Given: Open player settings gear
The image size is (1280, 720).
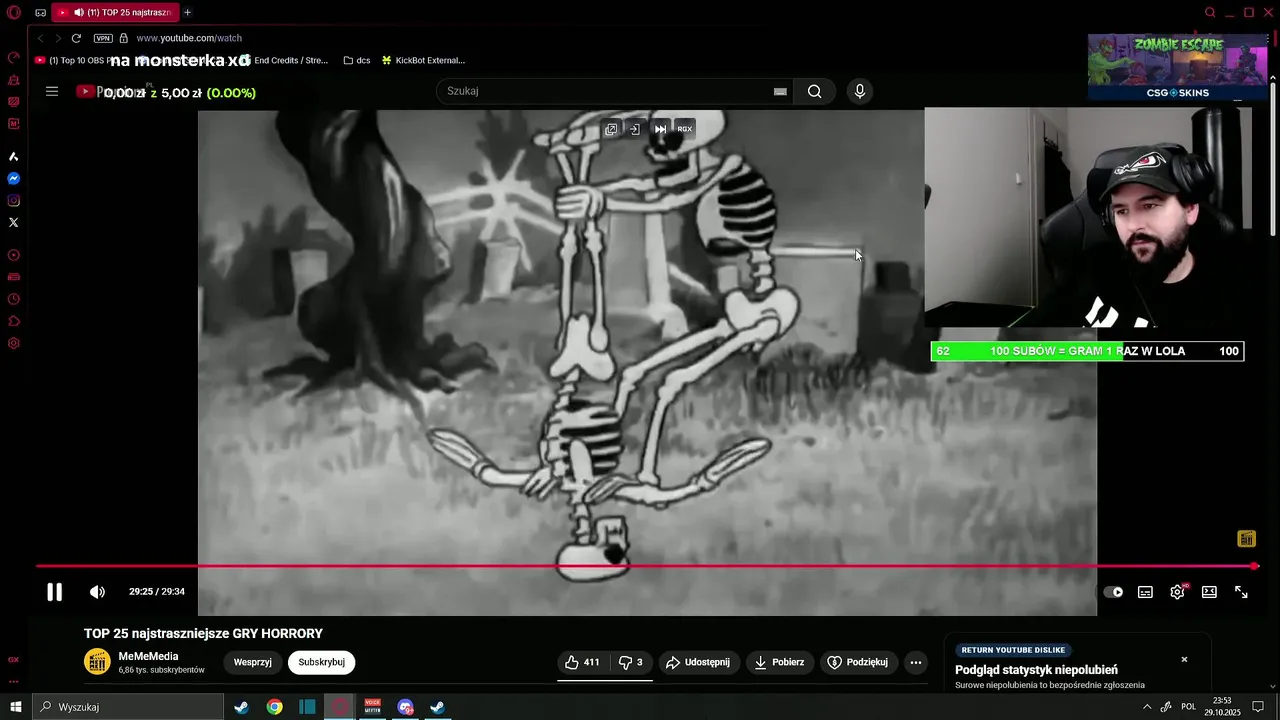Looking at the screenshot, I should [x=1178, y=592].
